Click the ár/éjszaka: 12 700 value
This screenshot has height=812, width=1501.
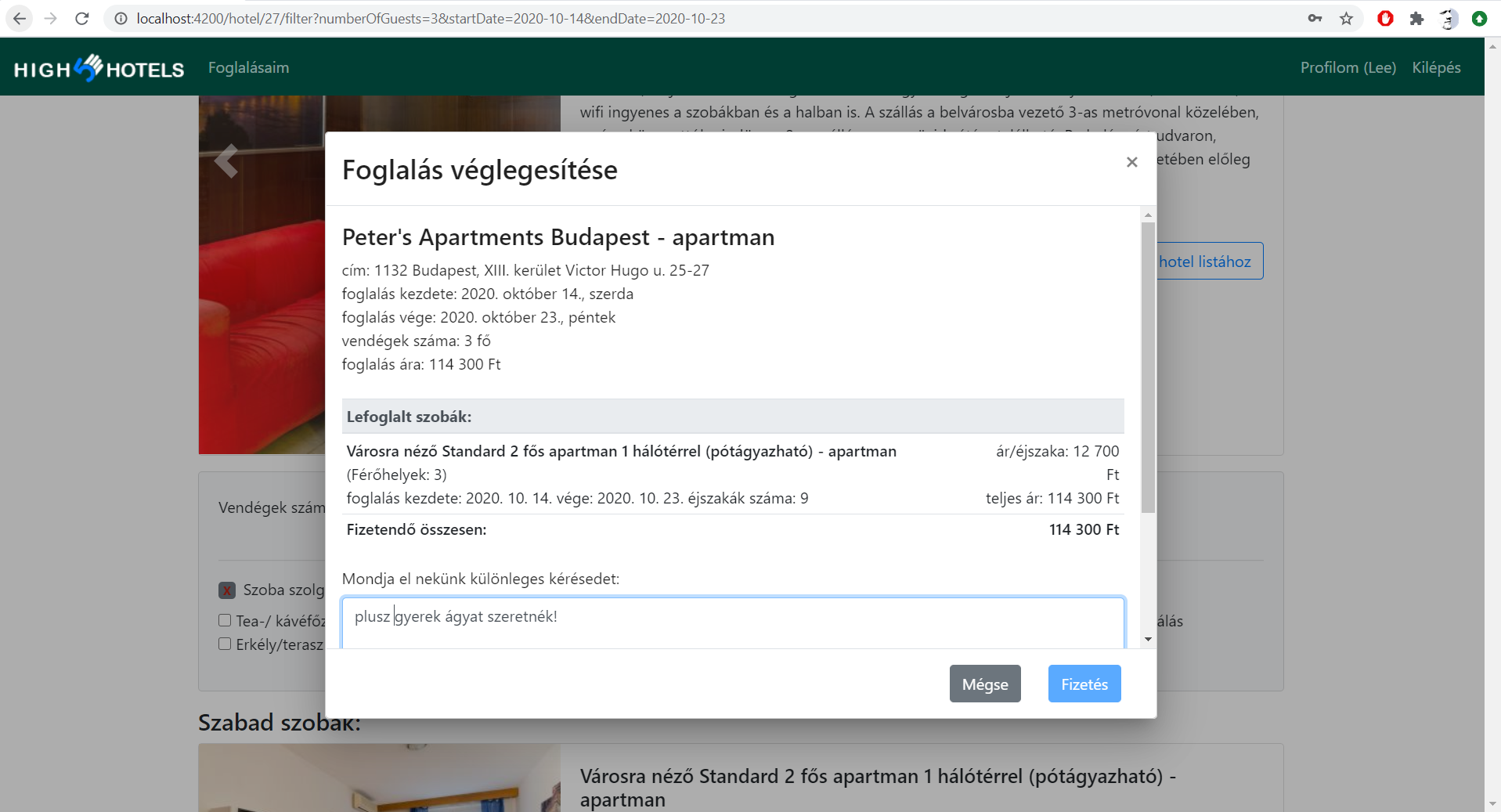tap(1058, 462)
